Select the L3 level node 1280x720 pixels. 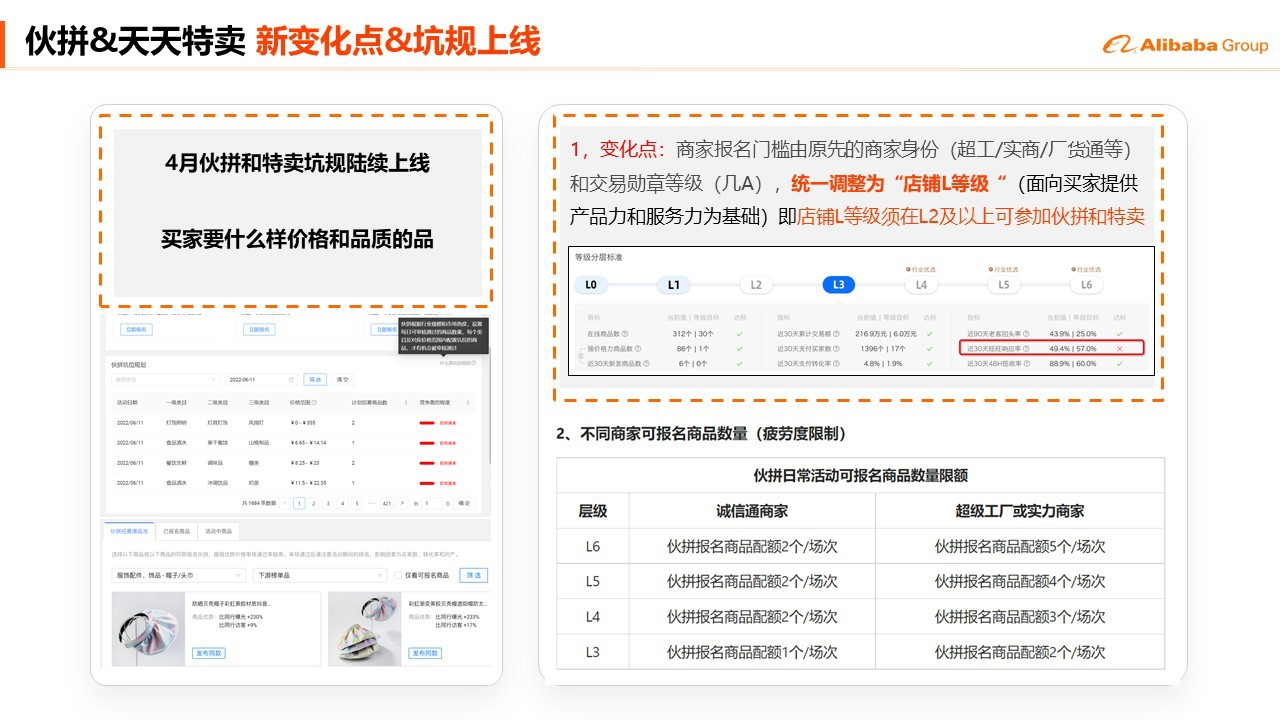pos(838,285)
